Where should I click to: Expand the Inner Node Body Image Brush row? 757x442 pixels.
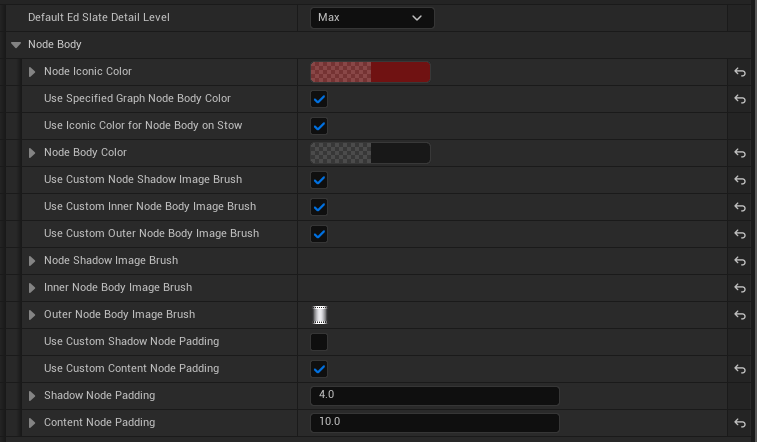pyautogui.click(x=32, y=288)
